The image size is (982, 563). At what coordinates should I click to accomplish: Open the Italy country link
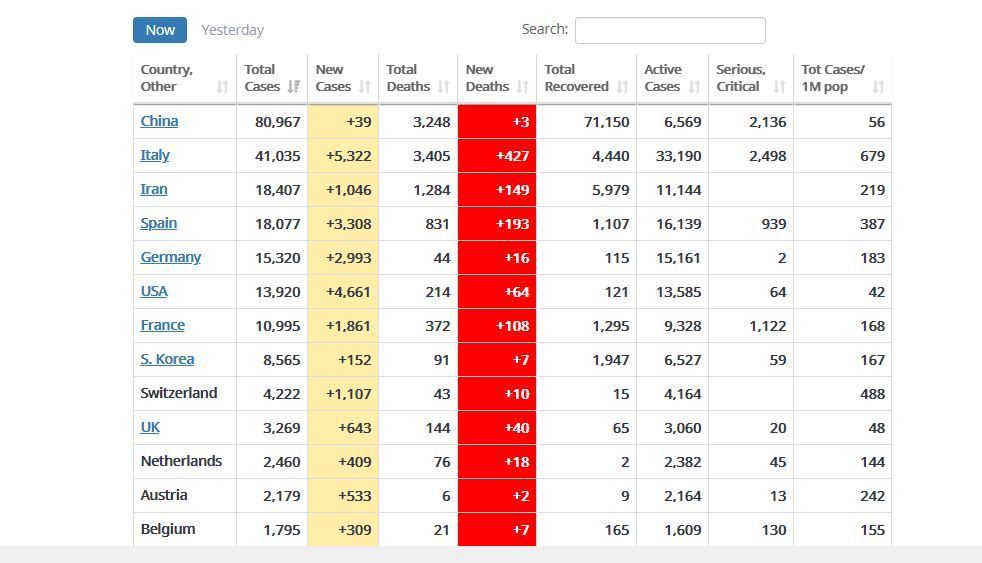(x=155, y=155)
